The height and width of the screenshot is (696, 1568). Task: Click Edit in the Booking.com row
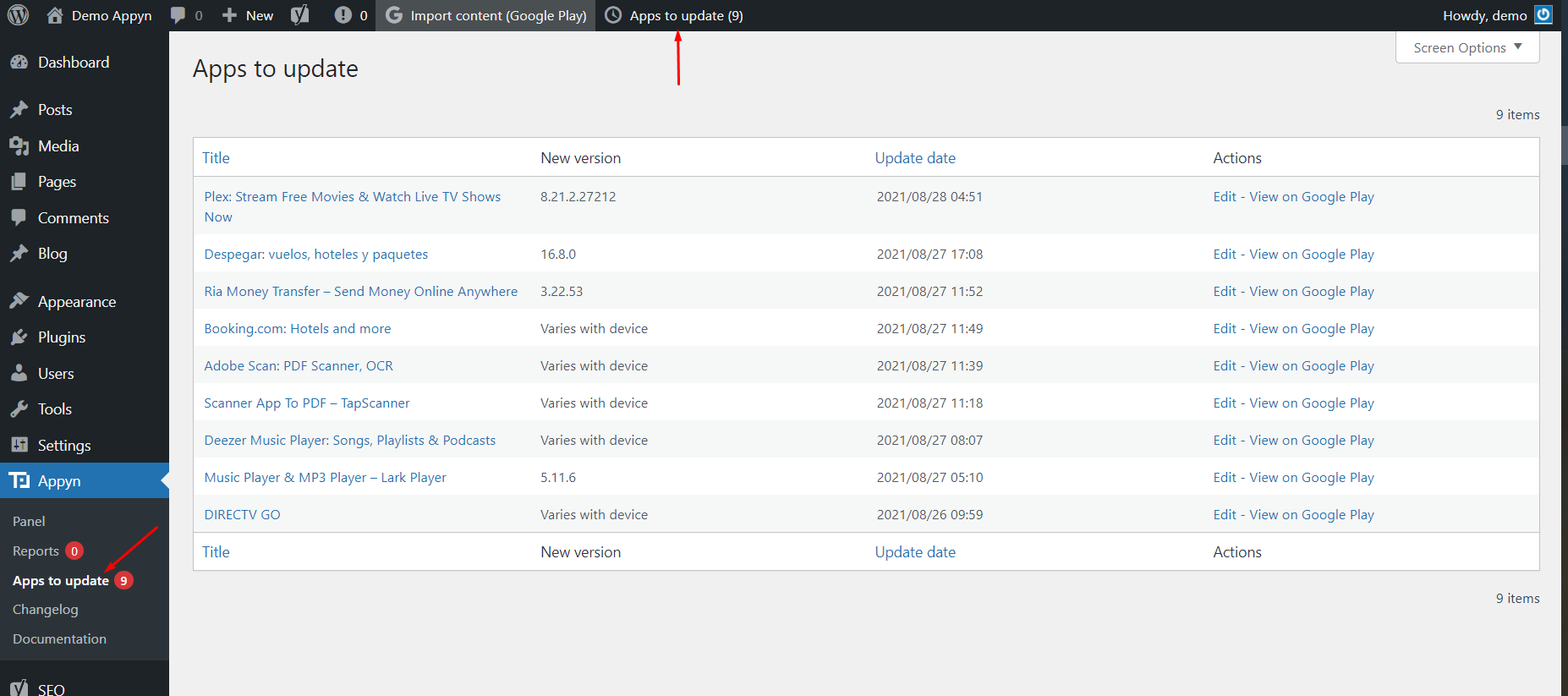(x=1225, y=329)
